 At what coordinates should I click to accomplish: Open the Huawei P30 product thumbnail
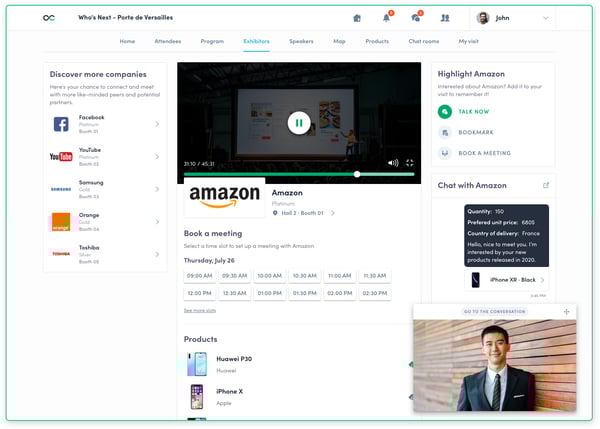click(x=197, y=364)
